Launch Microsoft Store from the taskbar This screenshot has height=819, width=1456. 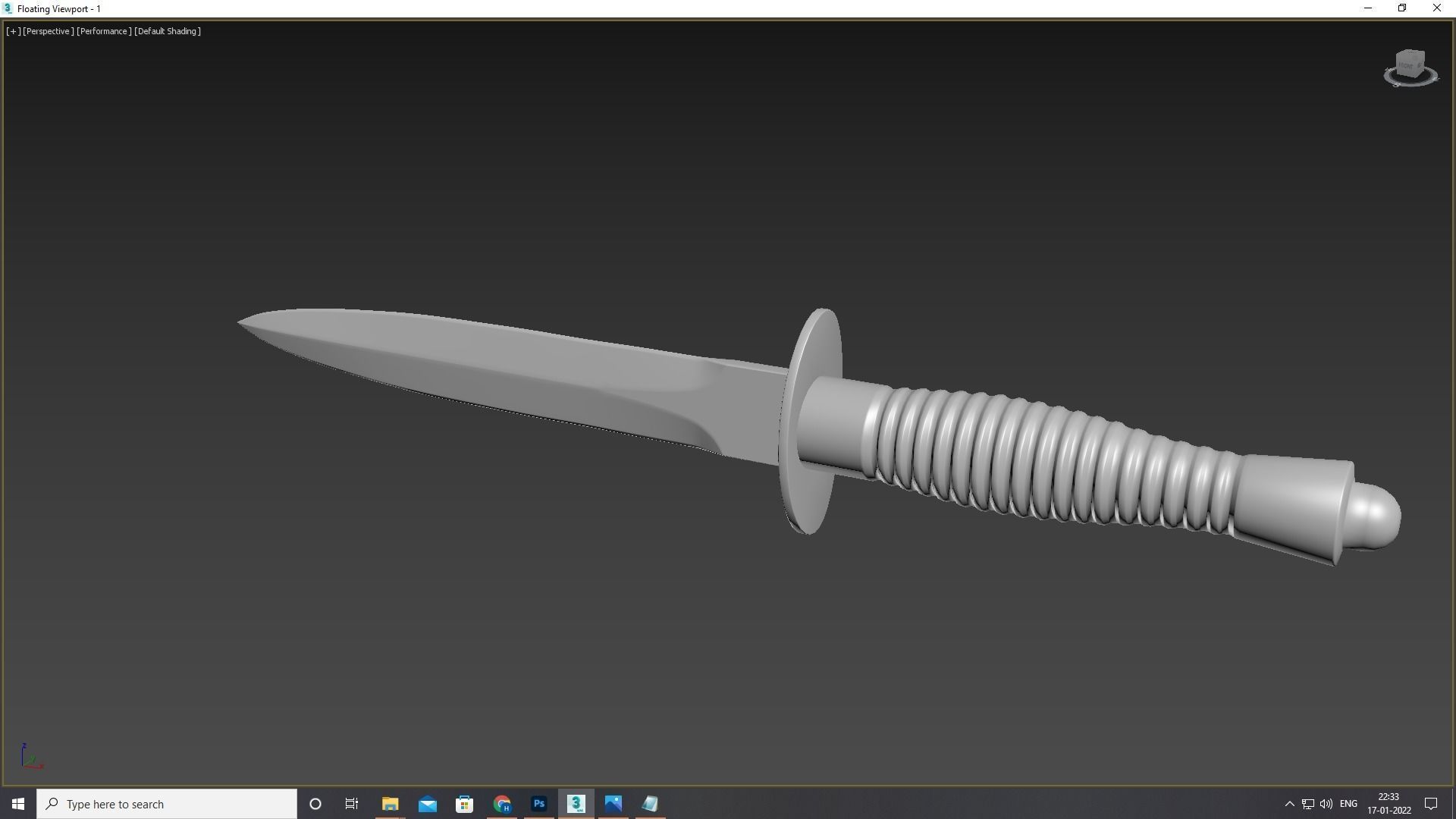[465, 804]
